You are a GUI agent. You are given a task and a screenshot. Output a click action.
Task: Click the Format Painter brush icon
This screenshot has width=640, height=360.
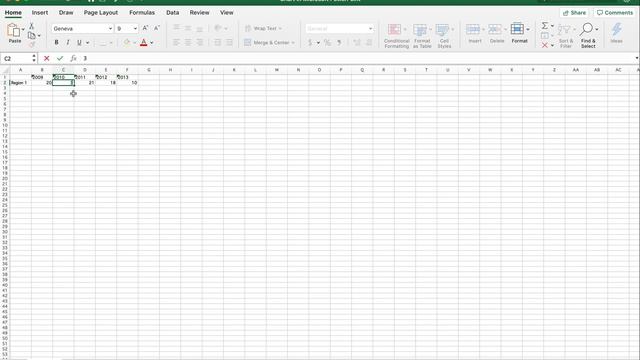32,44
